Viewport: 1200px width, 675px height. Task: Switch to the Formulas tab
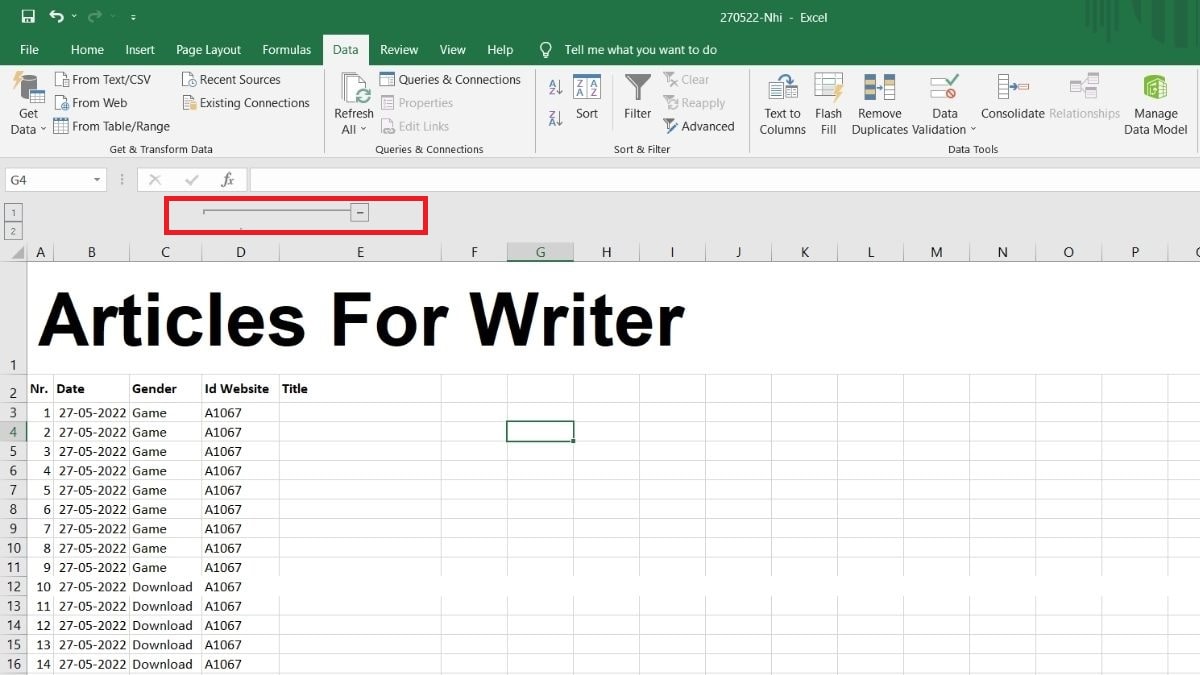click(287, 49)
